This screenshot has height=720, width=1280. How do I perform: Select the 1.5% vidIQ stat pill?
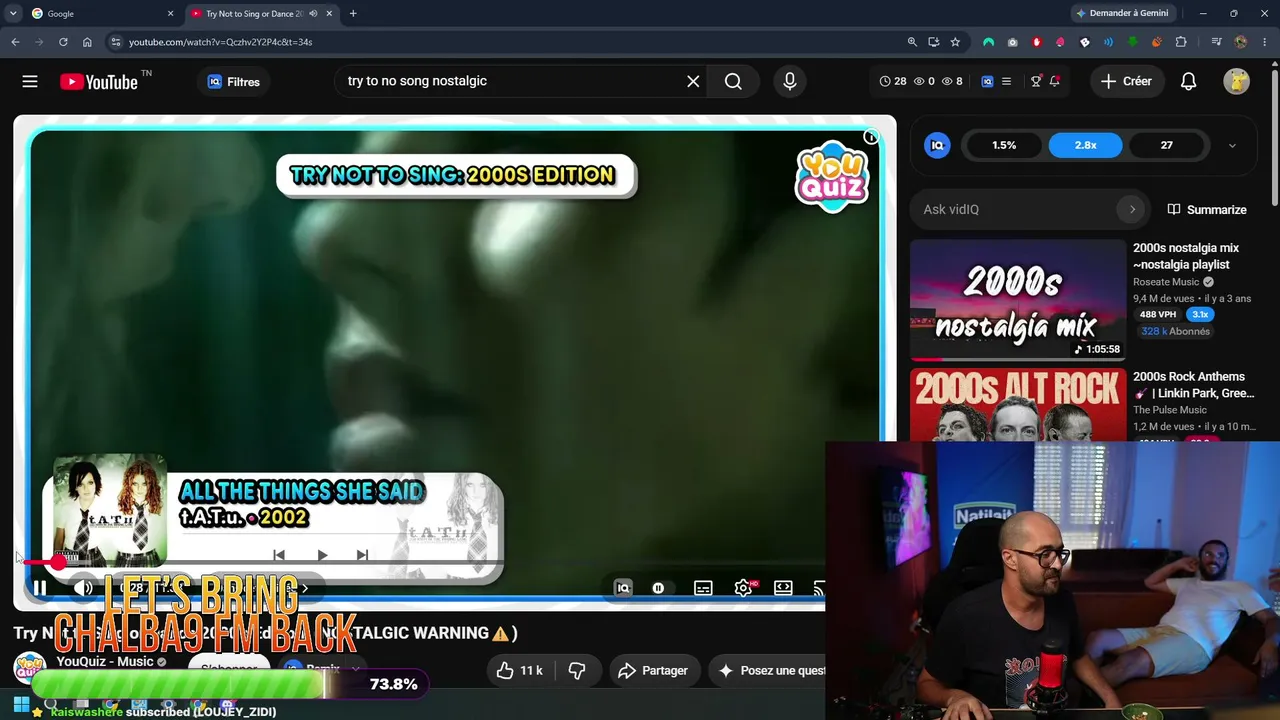[1004, 145]
